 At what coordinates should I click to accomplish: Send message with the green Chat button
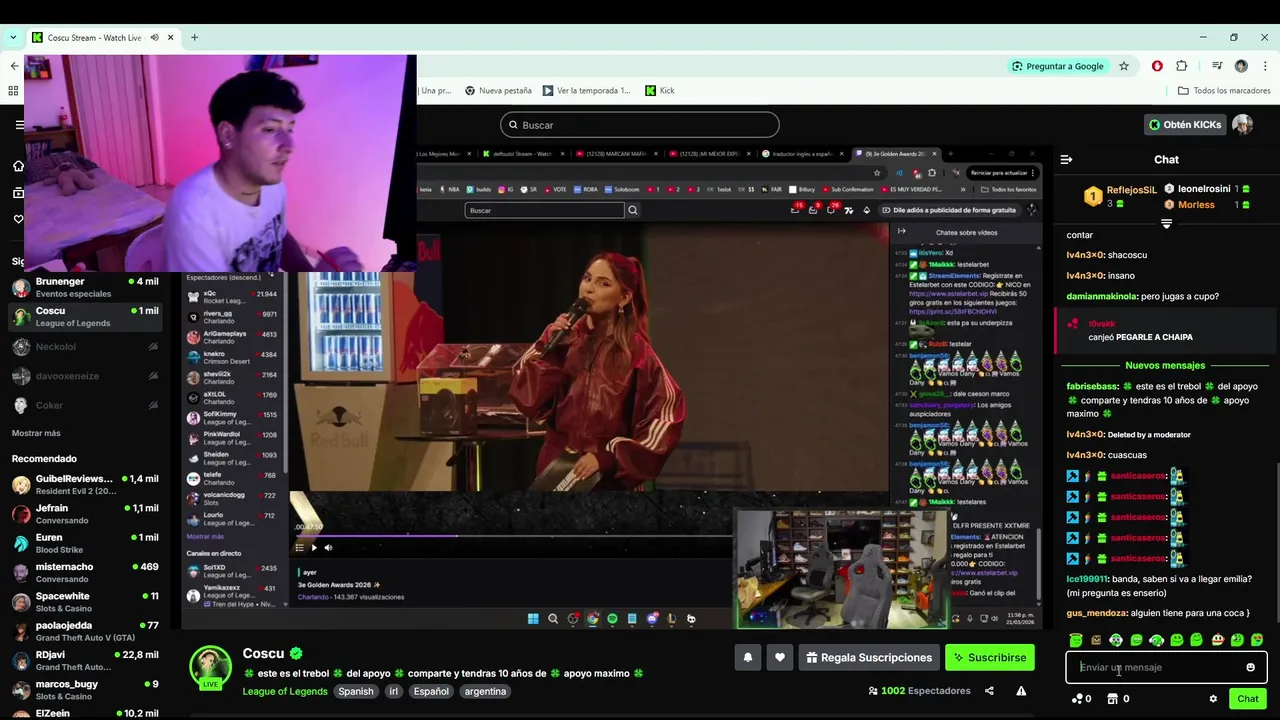[1247, 699]
